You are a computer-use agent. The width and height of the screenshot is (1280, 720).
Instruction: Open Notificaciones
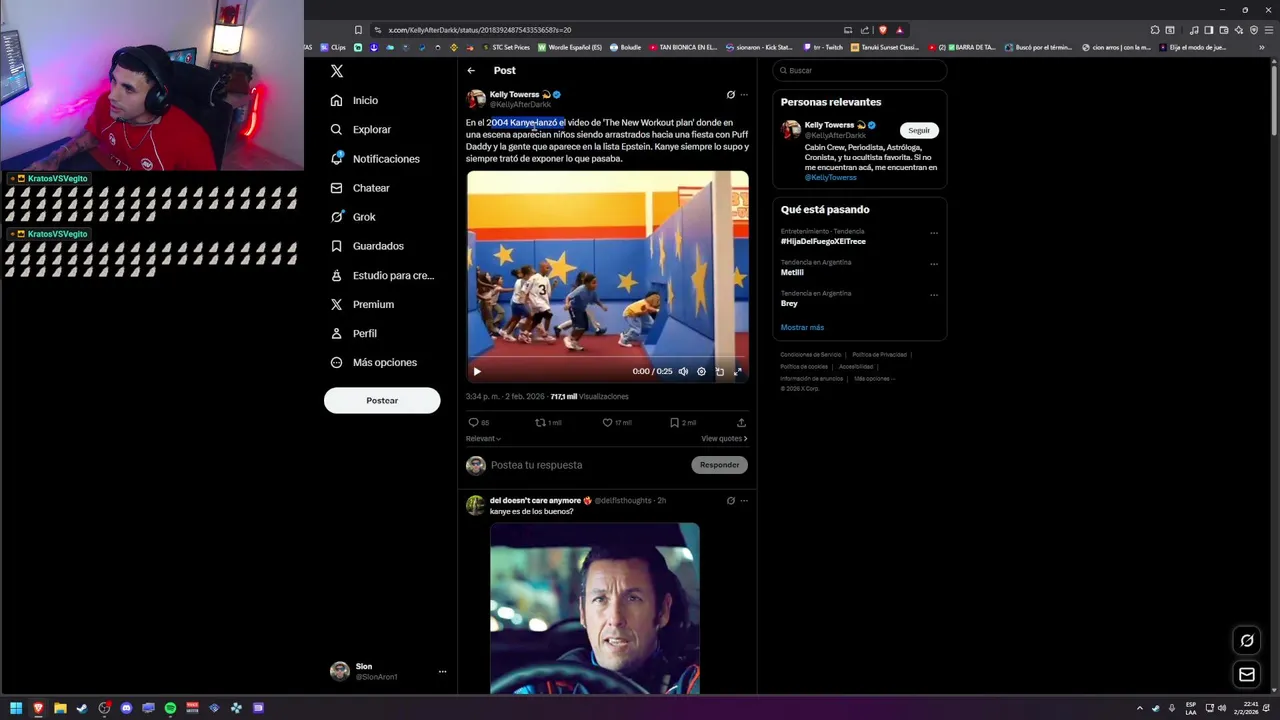pos(375,159)
